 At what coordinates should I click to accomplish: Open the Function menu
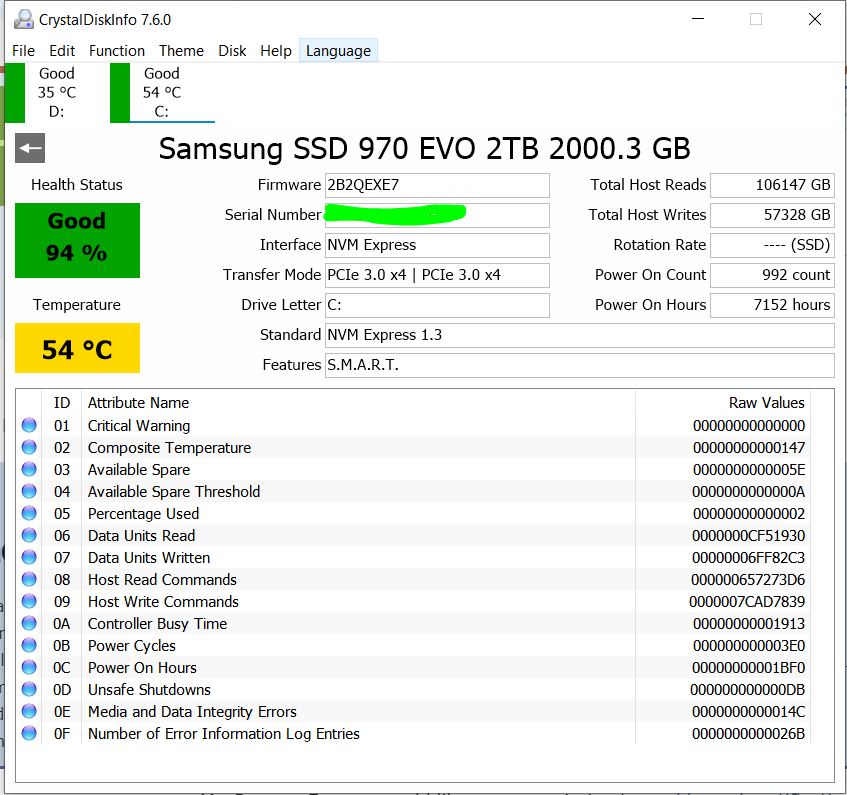pos(117,50)
